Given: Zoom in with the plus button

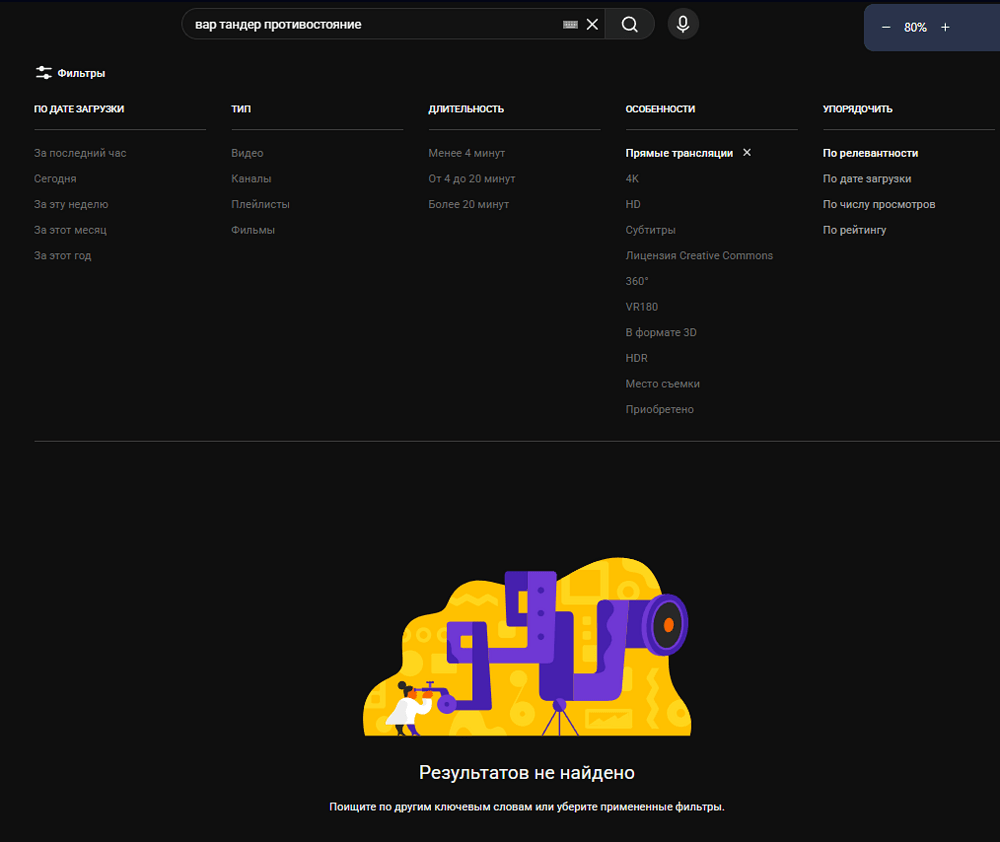Looking at the screenshot, I should click(x=945, y=27).
